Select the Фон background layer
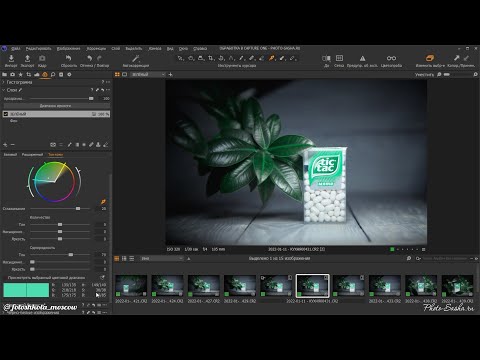The width and height of the screenshot is (480, 360). click(13, 121)
